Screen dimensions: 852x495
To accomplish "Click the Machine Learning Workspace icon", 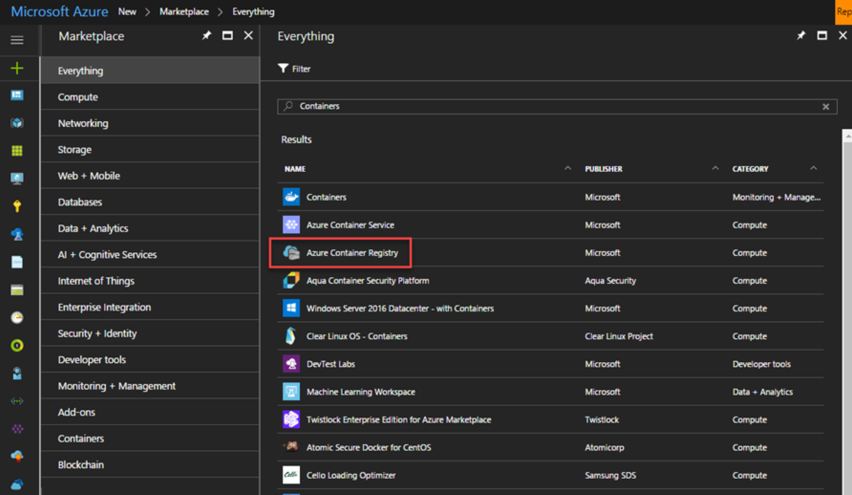I will [291, 391].
